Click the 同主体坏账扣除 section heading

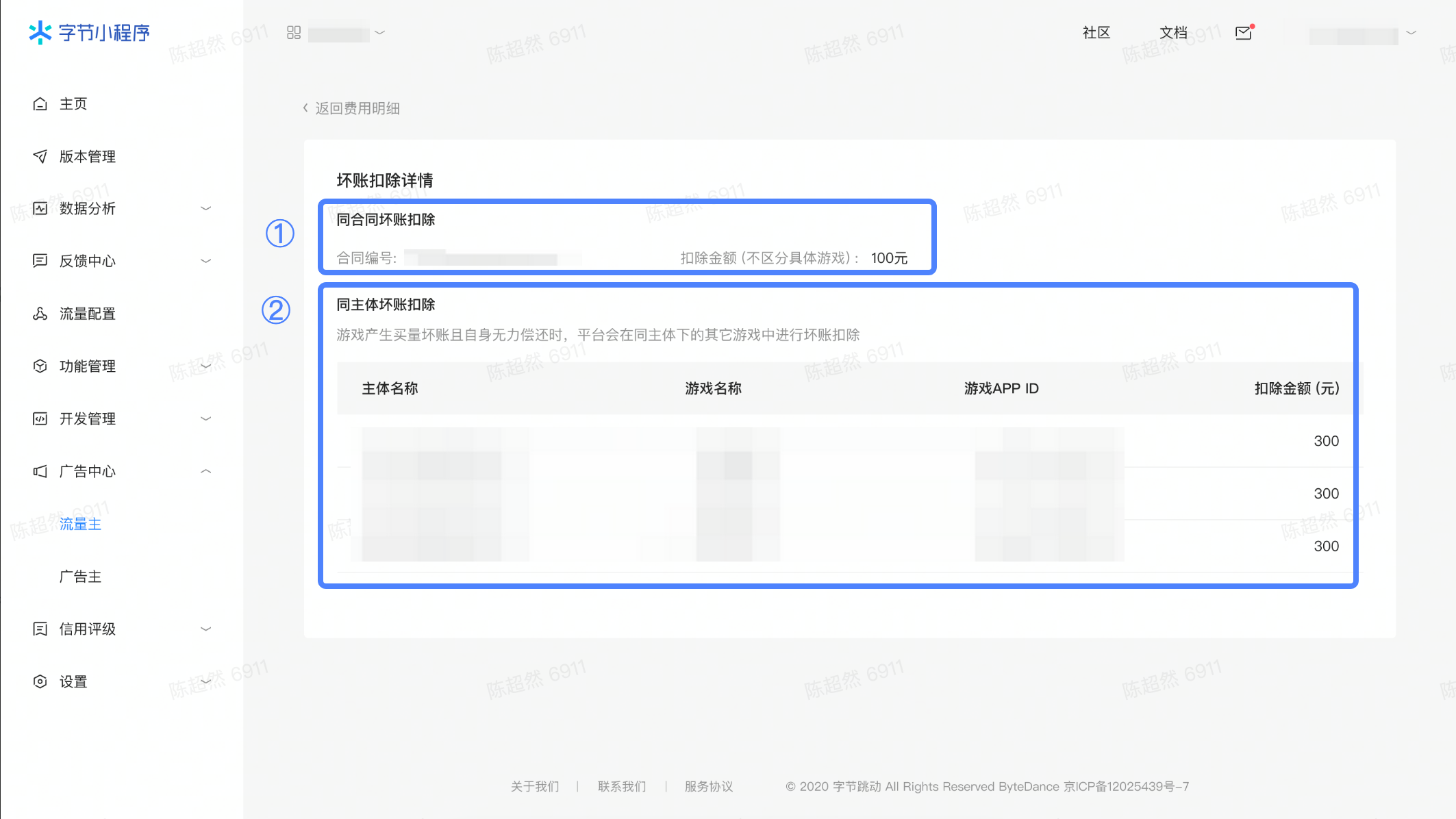(386, 304)
